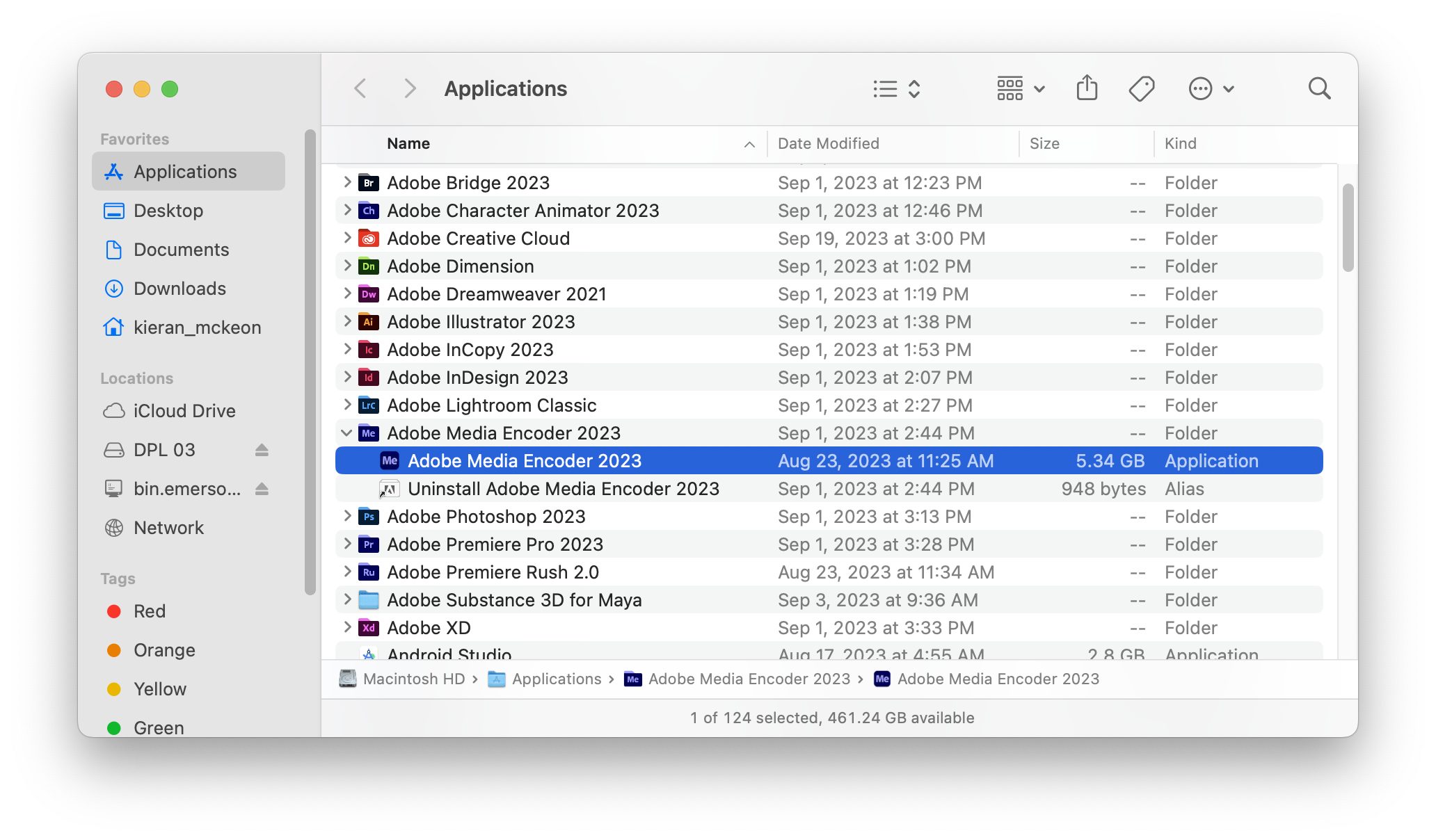
Task: Open the More actions ellipsis menu
Action: 1211,89
